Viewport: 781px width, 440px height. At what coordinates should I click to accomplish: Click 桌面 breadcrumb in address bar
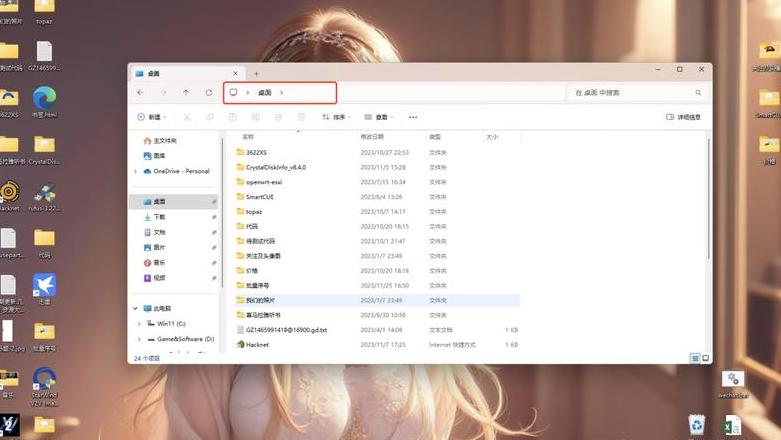264,93
